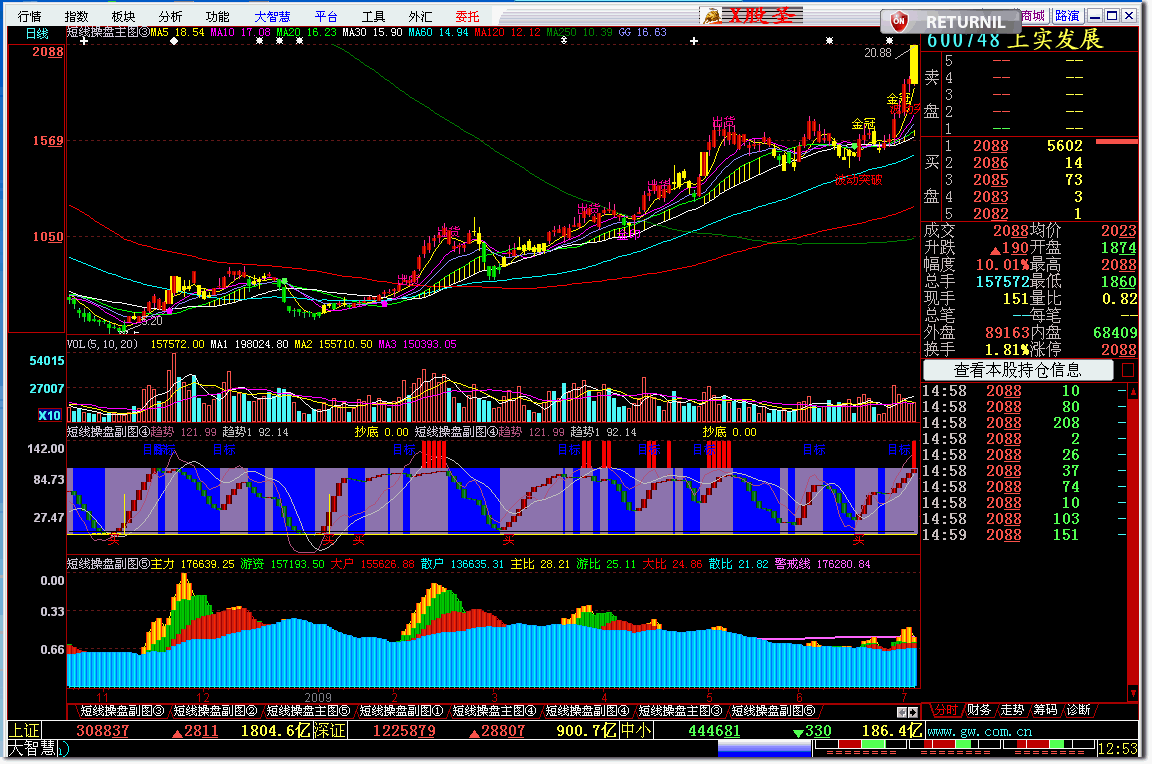Open the 大智慧 menu

pyautogui.click(x=273, y=16)
